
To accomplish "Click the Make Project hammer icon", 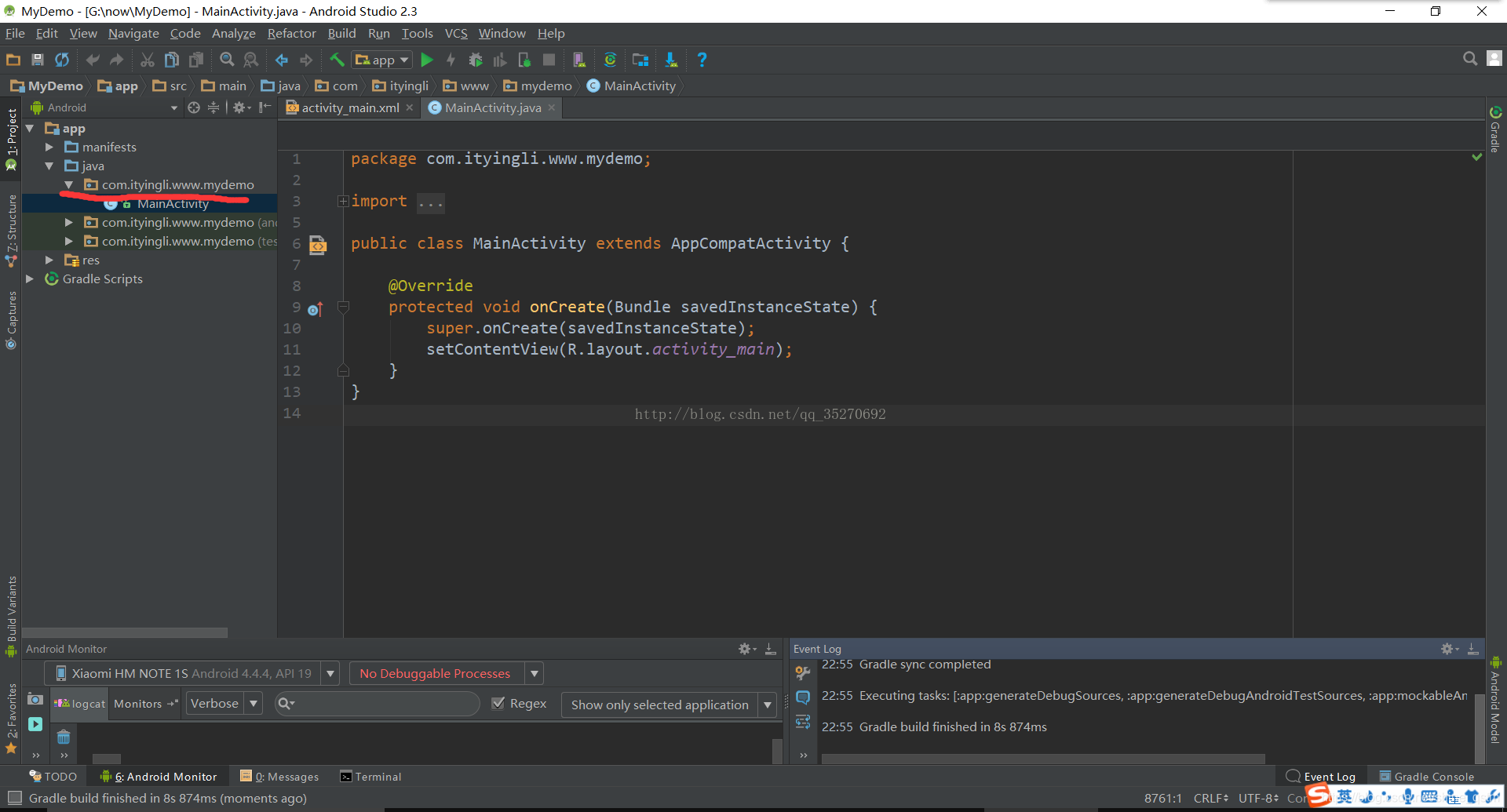I will pos(337,60).
